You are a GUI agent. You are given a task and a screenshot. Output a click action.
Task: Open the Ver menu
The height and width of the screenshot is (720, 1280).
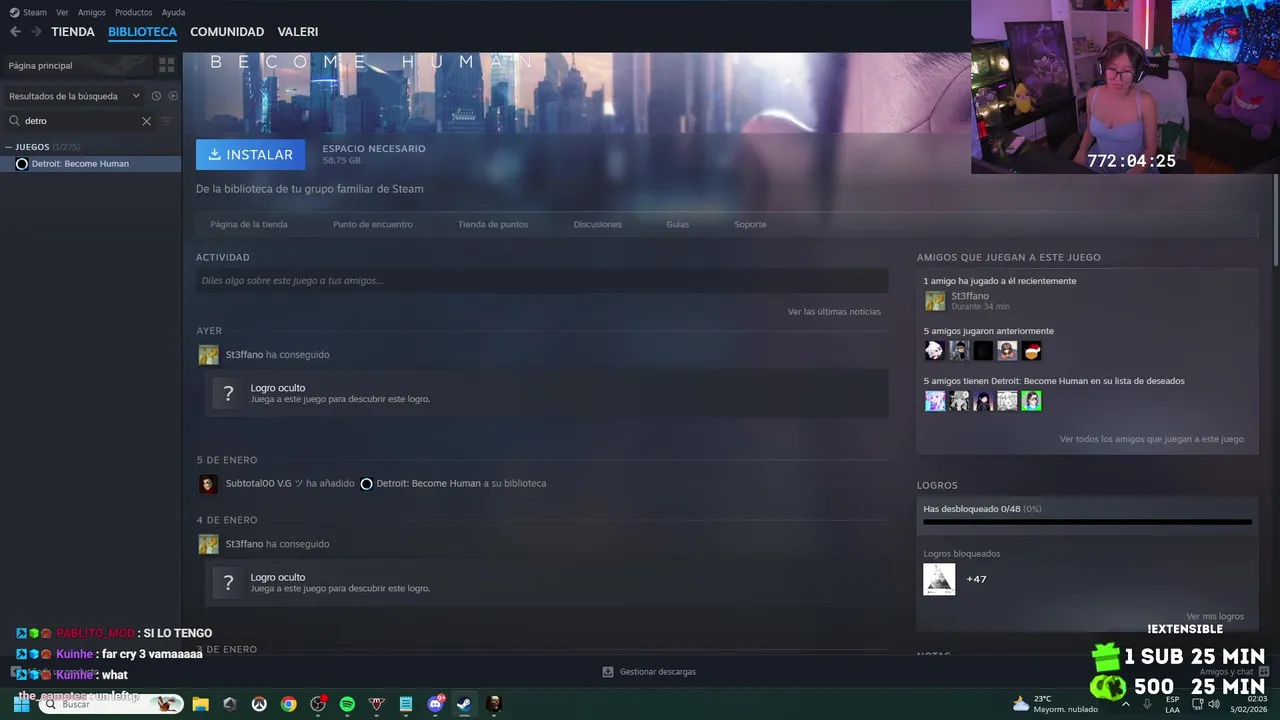62,13
